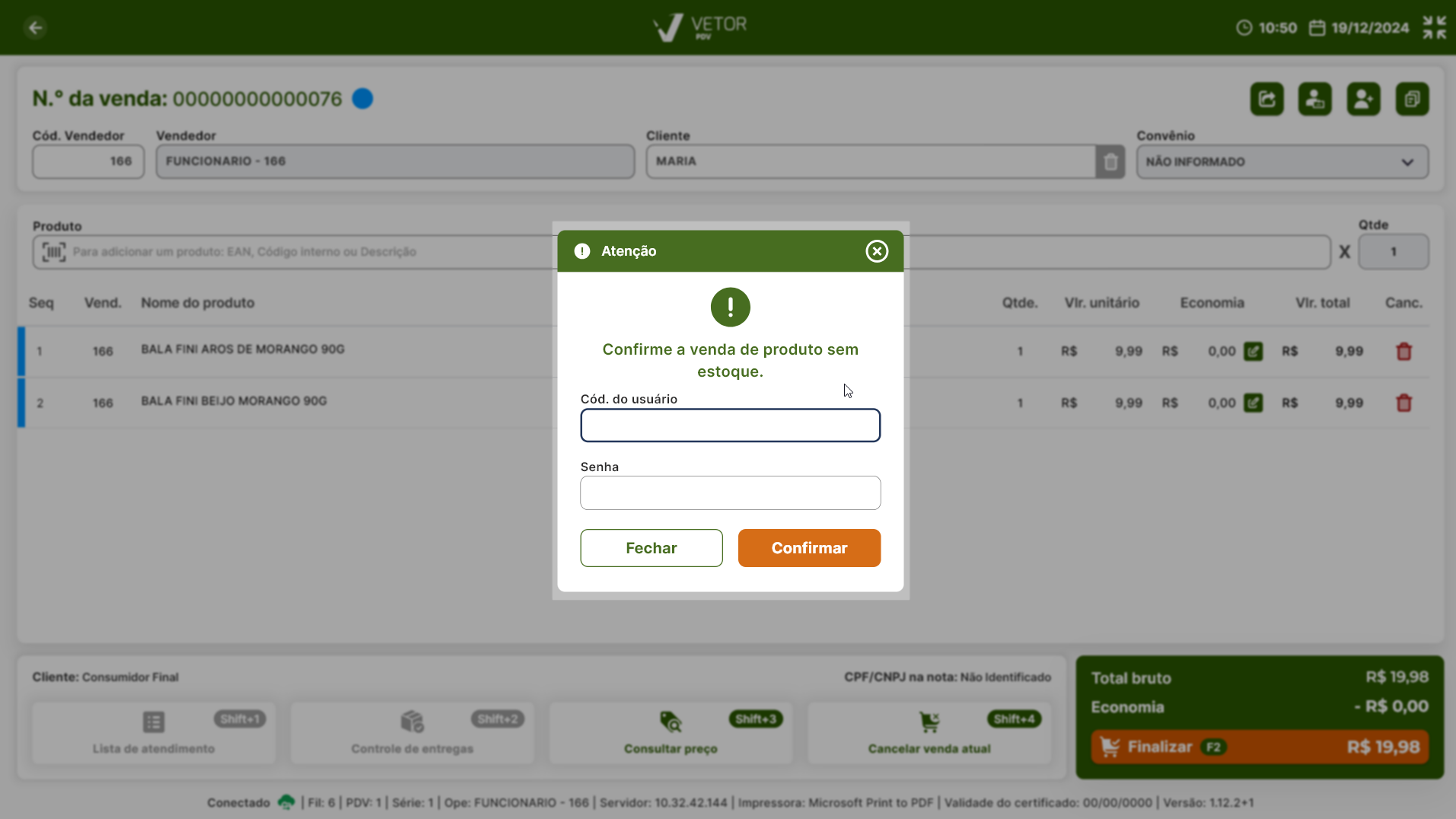Click the Cancelar venda atual cart icon
This screenshot has width=1456, height=819.
click(929, 722)
